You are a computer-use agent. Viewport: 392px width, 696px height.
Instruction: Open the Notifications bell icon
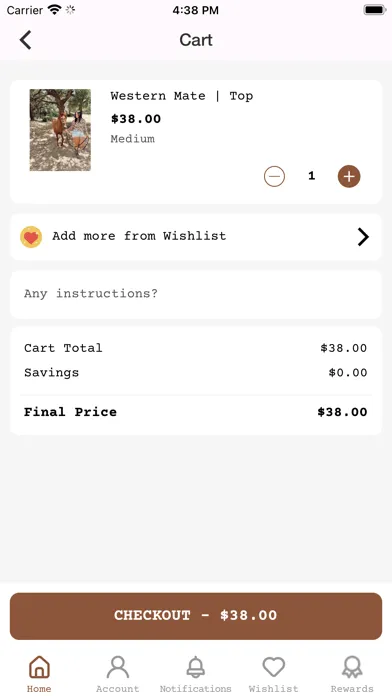(x=196, y=667)
